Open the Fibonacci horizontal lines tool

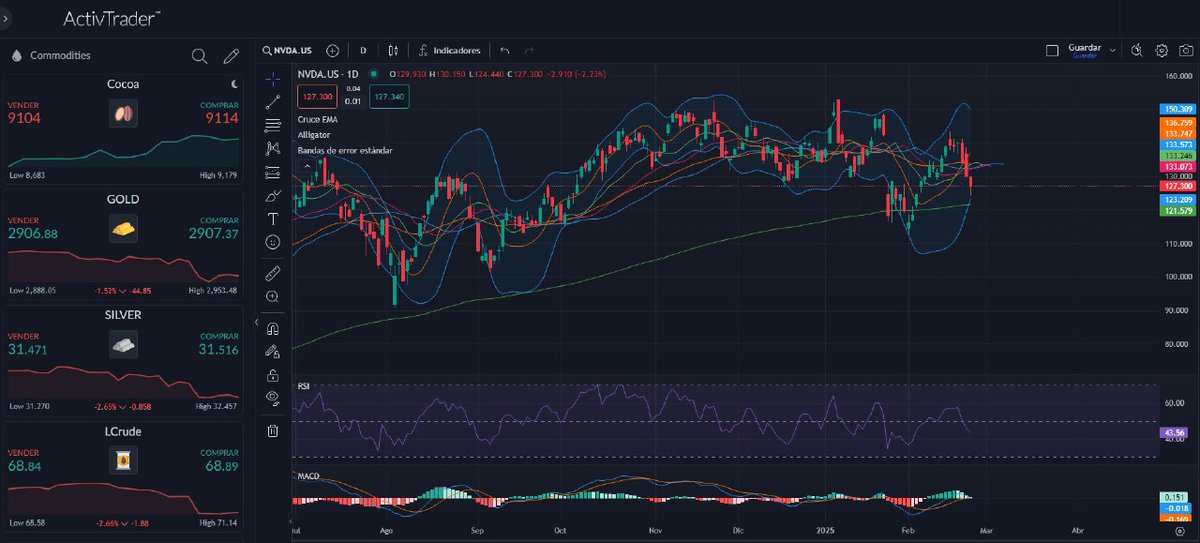[x=272, y=125]
